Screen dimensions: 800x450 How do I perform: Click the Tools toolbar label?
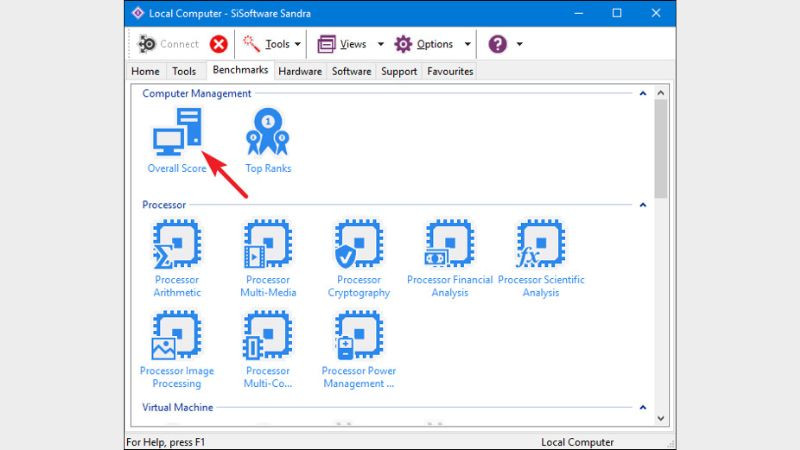click(278, 44)
